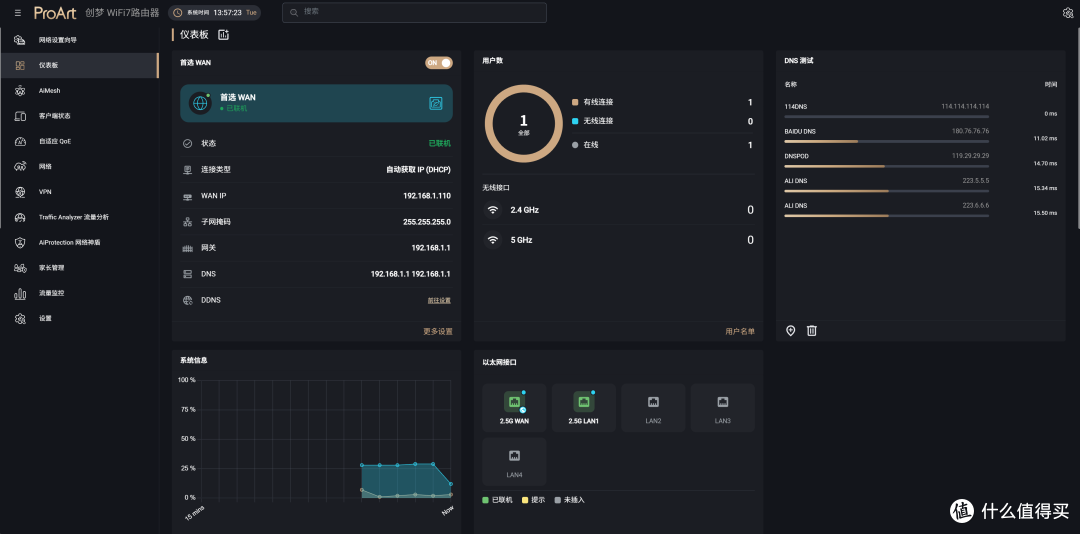
Task: Click the 无线连接 legend entry
Action: coord(592,121)
